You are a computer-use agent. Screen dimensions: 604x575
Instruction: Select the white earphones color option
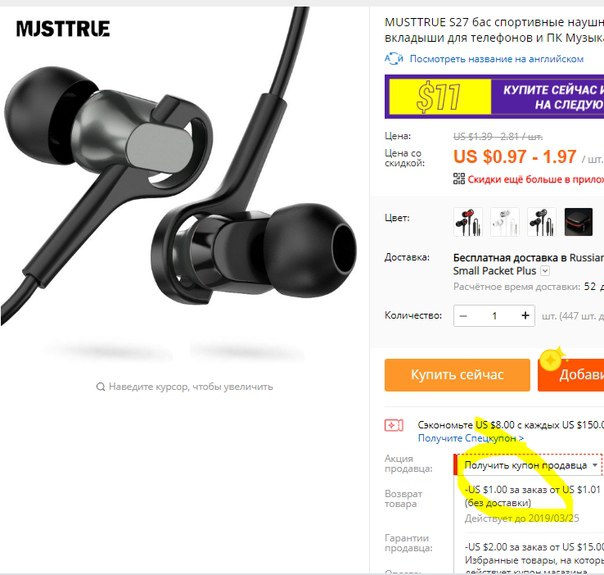point(505,222)
